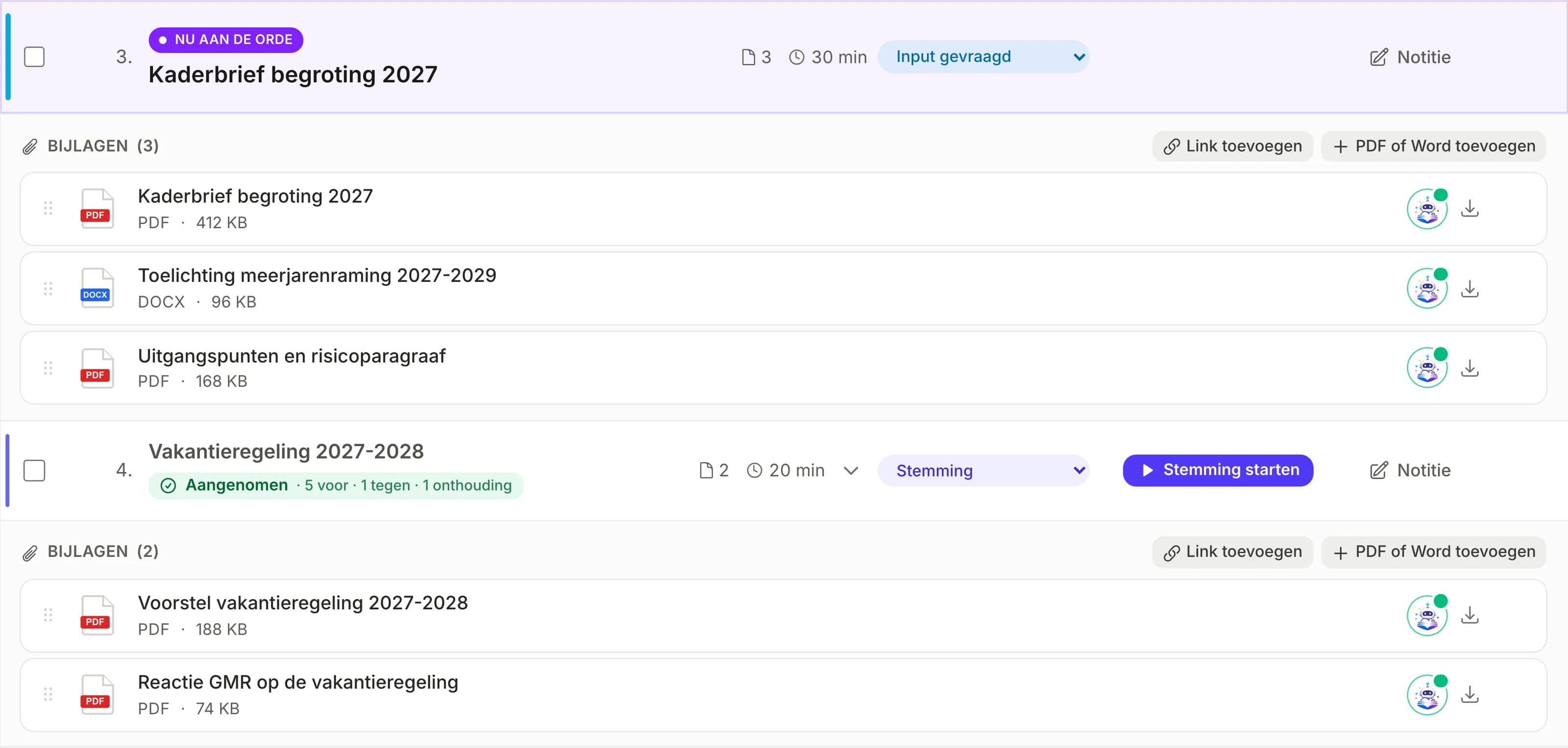Open the Input gevraagd type dropdown

click(983, 57)
